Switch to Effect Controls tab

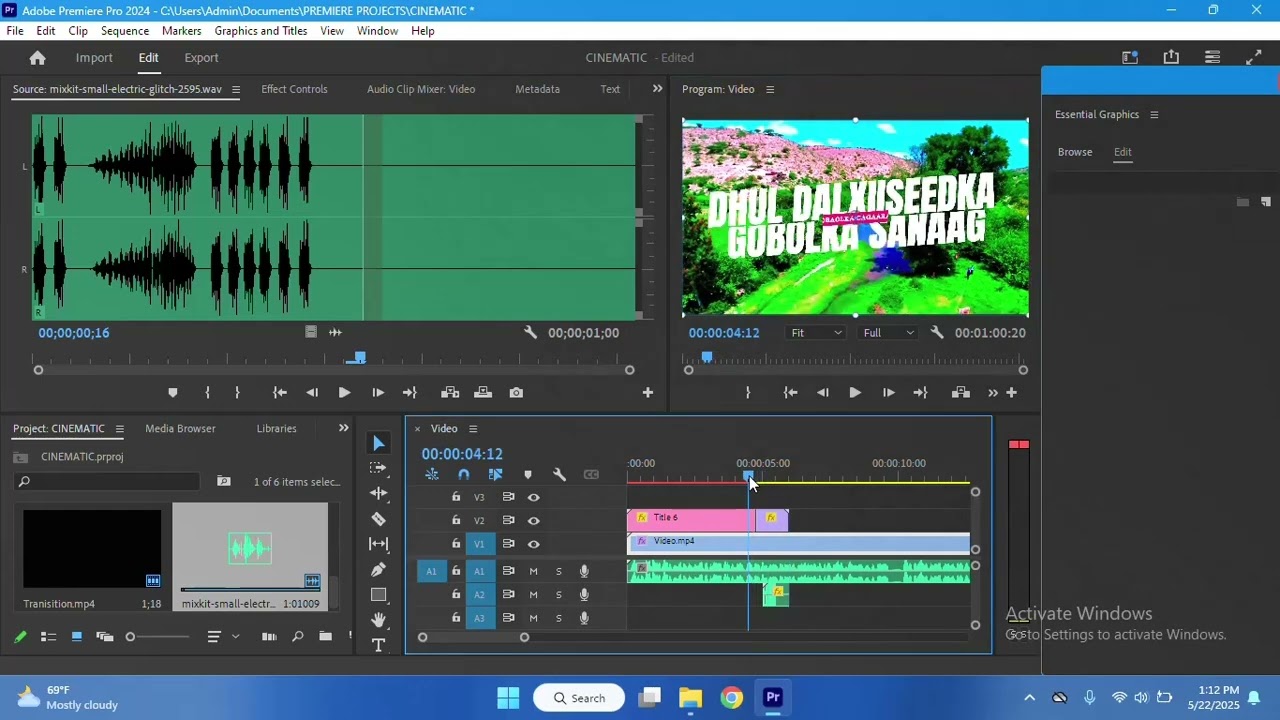click(294, 89)
